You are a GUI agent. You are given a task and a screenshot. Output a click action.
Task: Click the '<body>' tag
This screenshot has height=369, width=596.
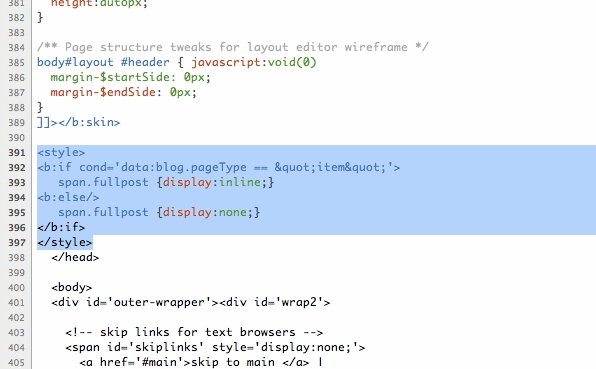click(72, 287)
